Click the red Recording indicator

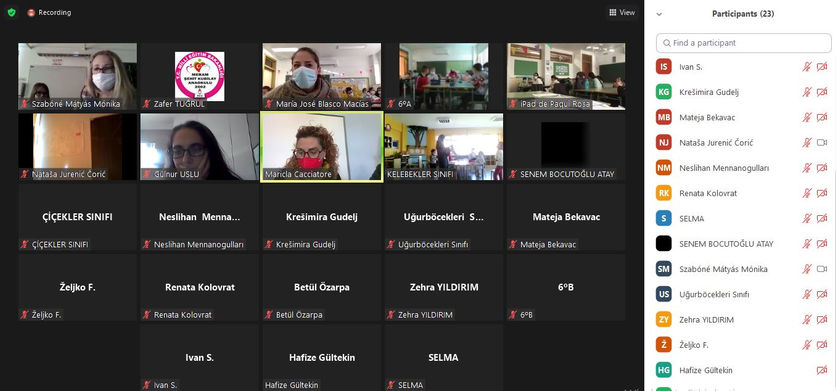[49, 12]
